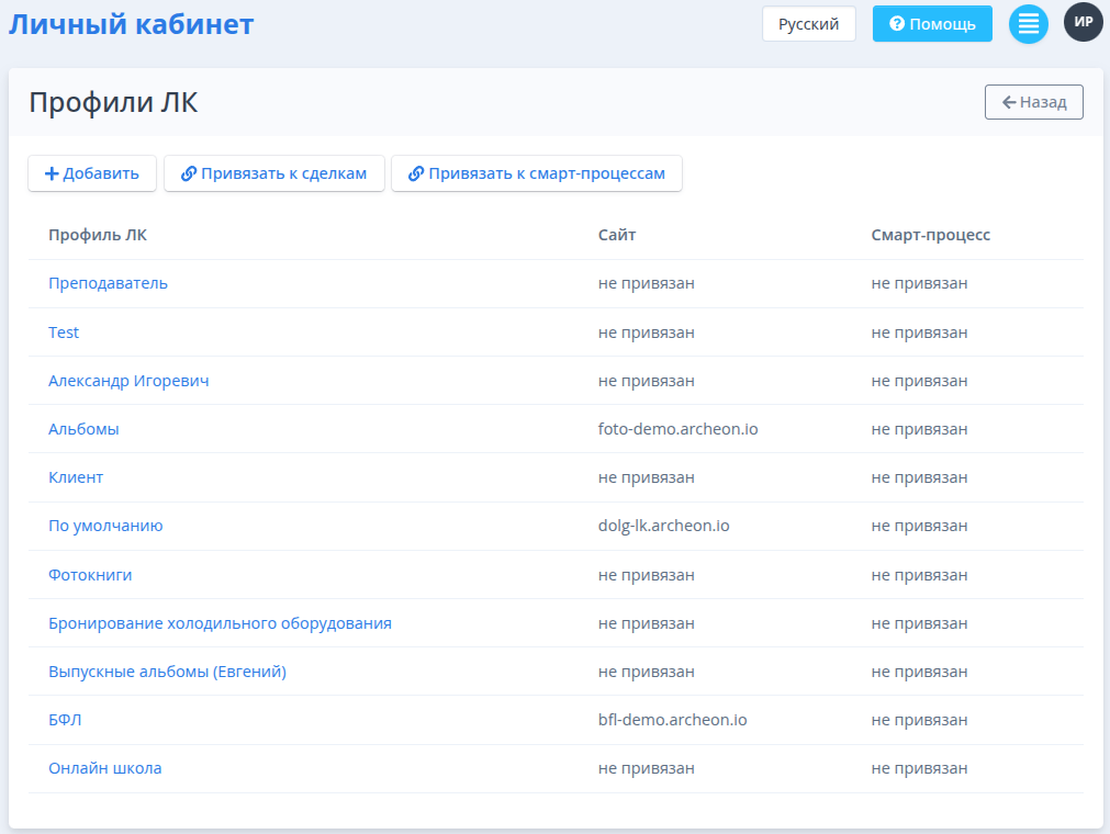Click the Личный кабинет page title
1110x834 pixels.
(131, 24)
